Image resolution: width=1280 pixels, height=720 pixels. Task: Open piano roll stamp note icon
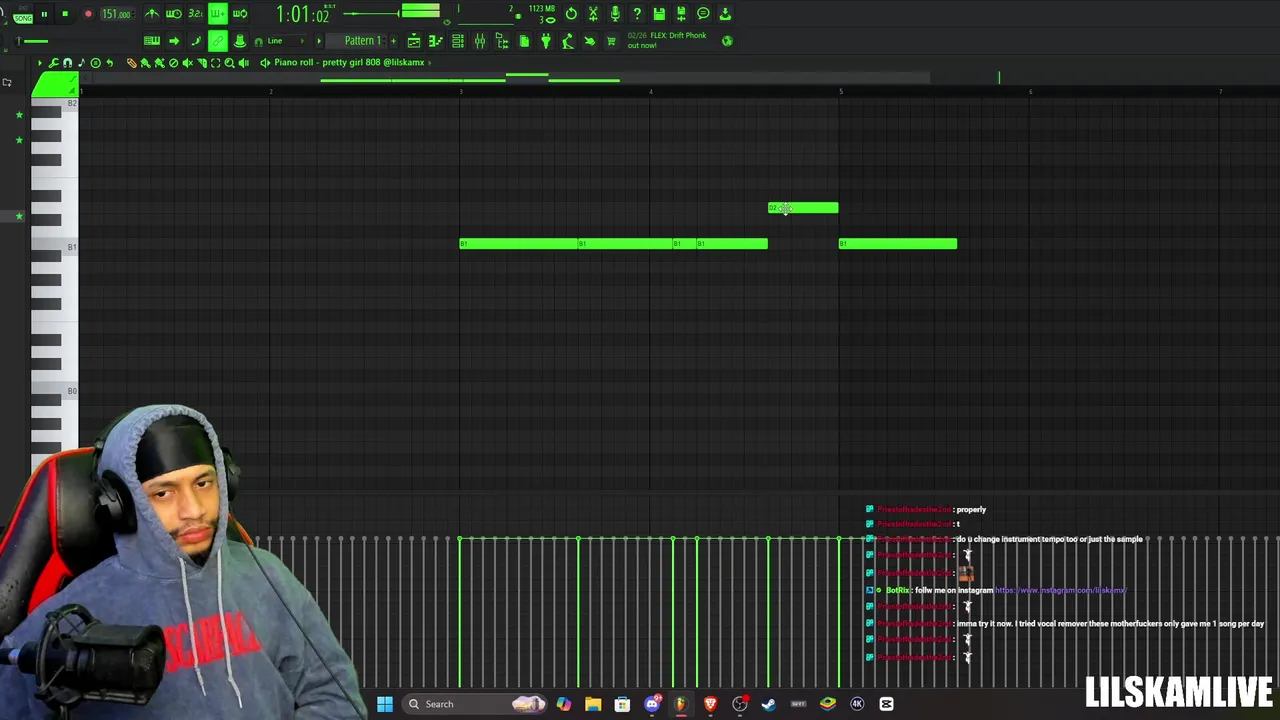pyautogui.click(x=81, y=62)
